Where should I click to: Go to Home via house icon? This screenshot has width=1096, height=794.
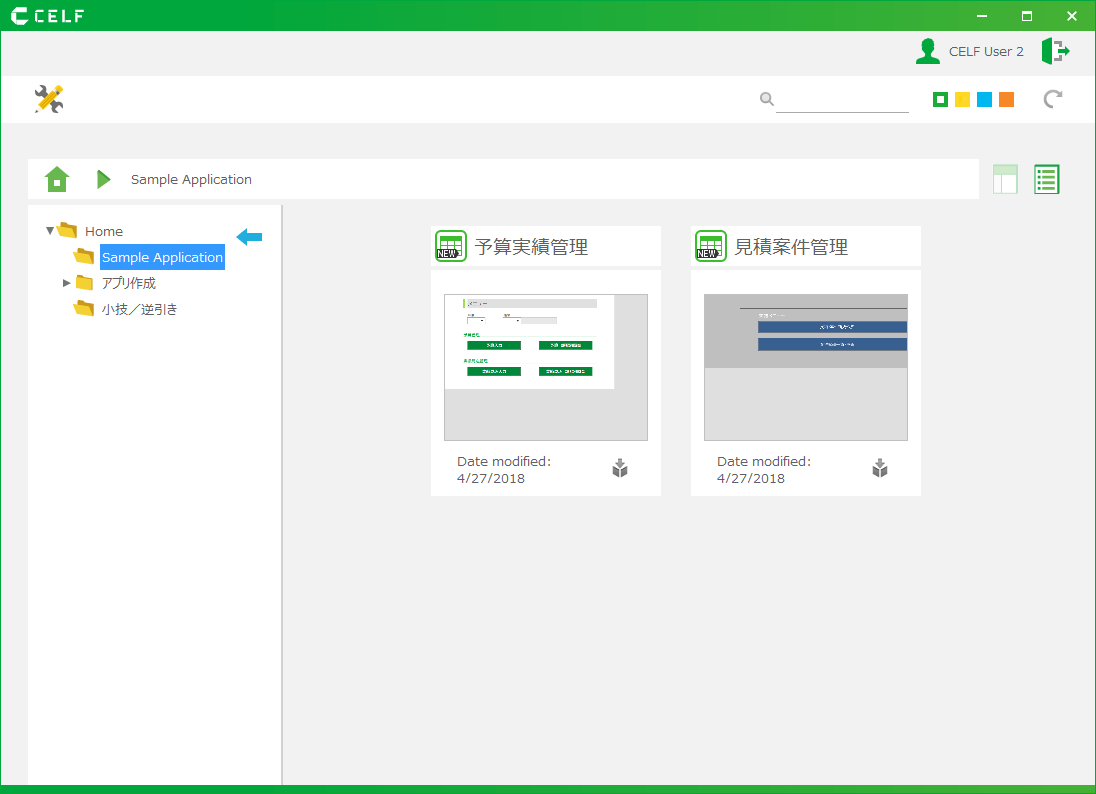pyautogui.click(x=57, y=179)
